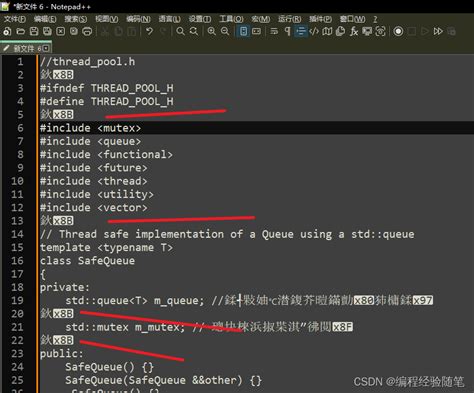The height and width of the screenshot is (393, 474).
Task: Place cursor on #include <mutex> line
Action: pyautogui.click(x=90, y=128)
